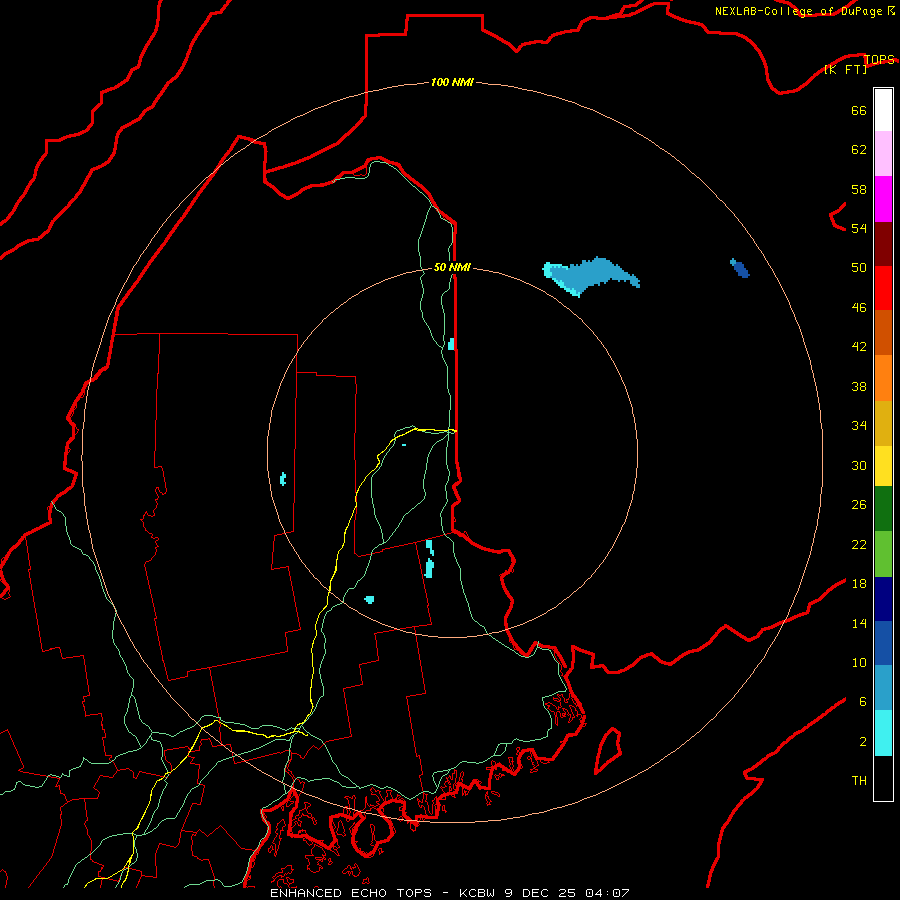Viewport: 900px width, 900px height.
Task: Click the legend value 6
Action: click(863, 701)
